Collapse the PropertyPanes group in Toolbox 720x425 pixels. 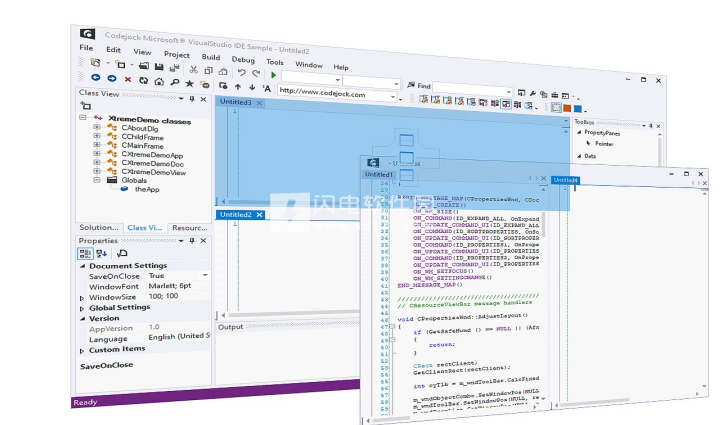579,132
